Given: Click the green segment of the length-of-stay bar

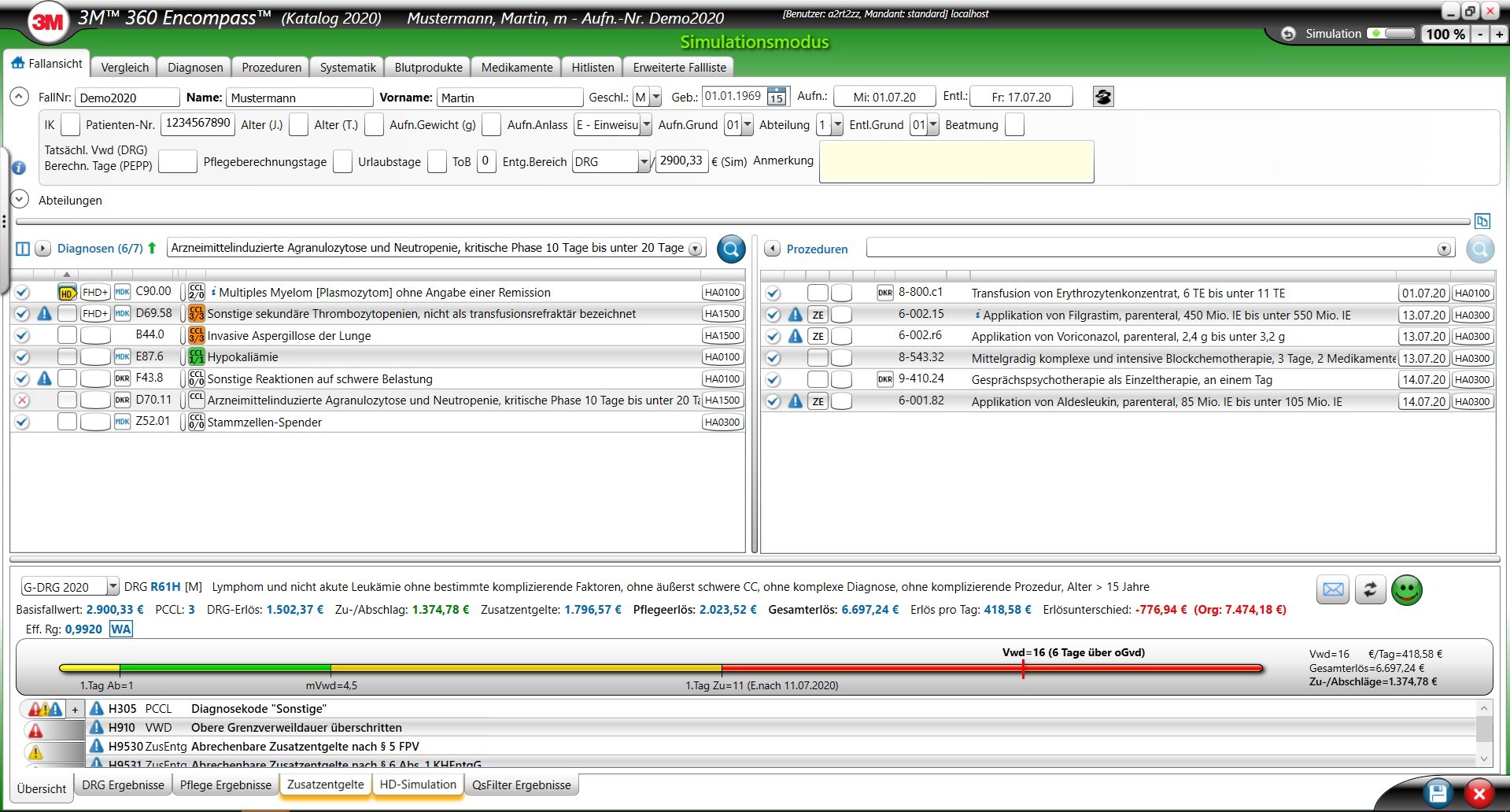Looking at the screenshot, I should click(225, 669).
